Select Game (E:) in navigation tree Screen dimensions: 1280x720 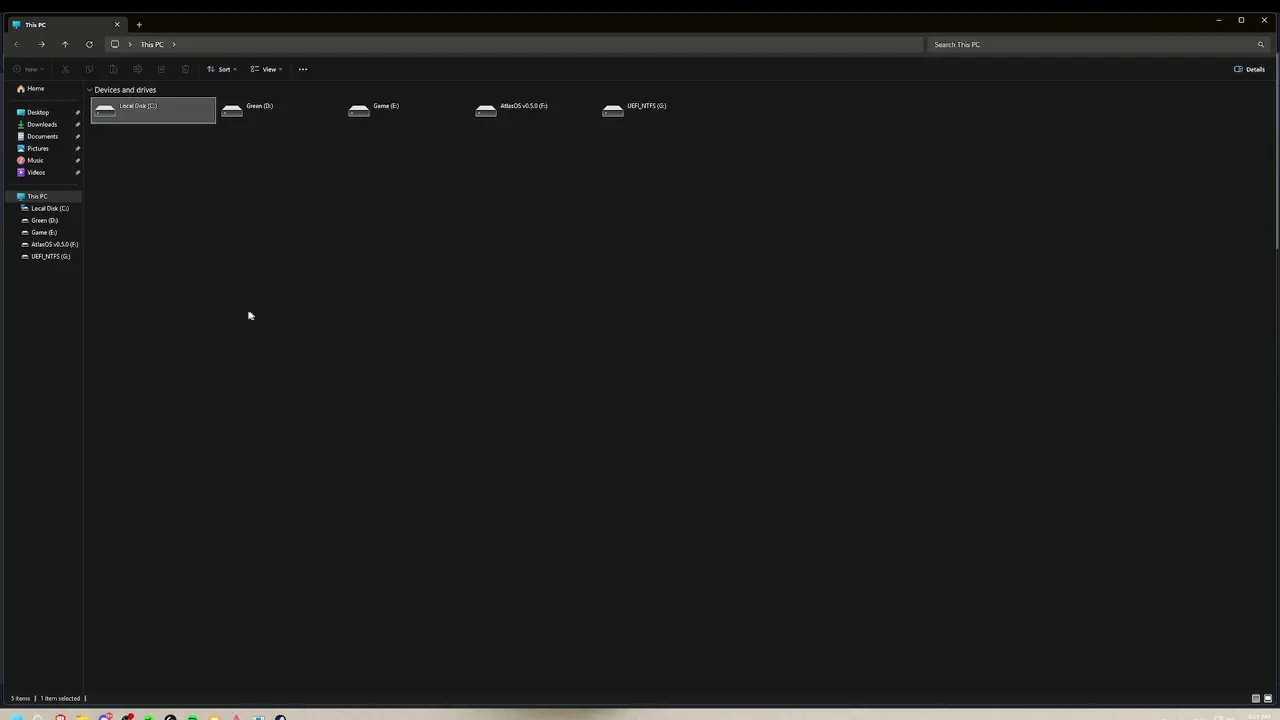point(43,232)
